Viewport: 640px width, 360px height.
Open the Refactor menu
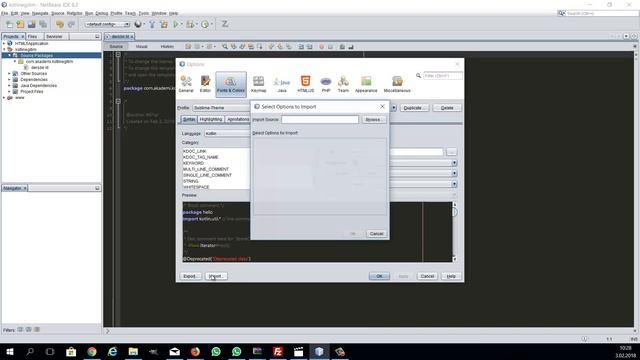click(75, 13)
